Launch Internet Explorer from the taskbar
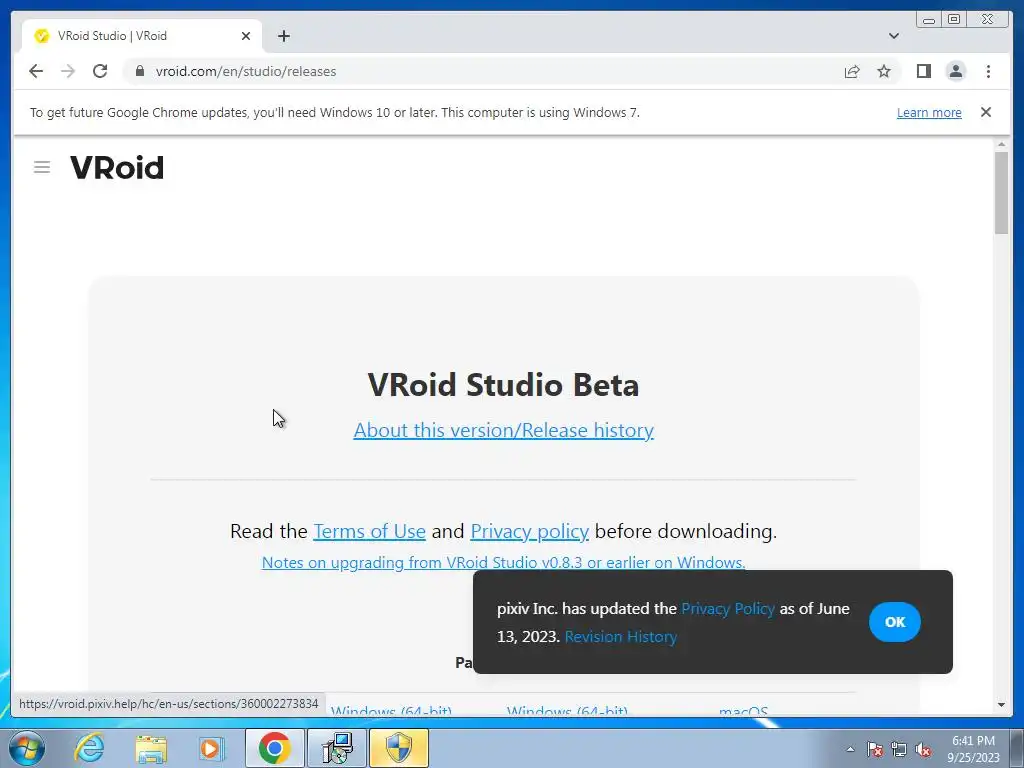The height and width of the screenshot is (768, 1024). pyautogui.click(x=89, y=748)
